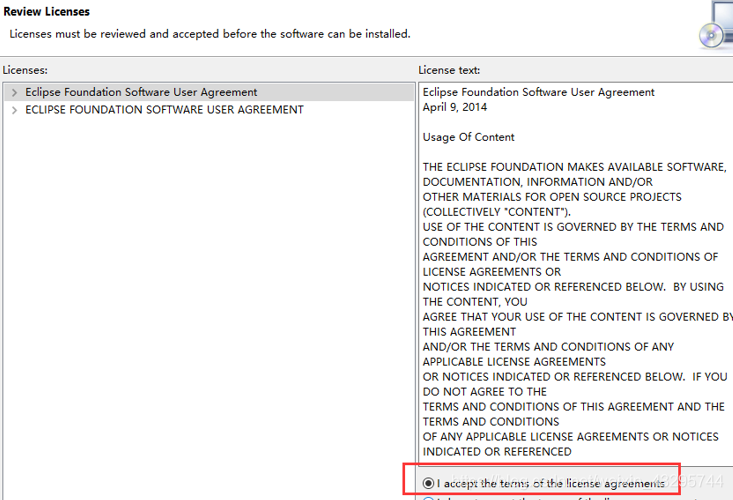Select 'I accept the terms' radio button
733x500 pixels.
(x=428, y=483)
